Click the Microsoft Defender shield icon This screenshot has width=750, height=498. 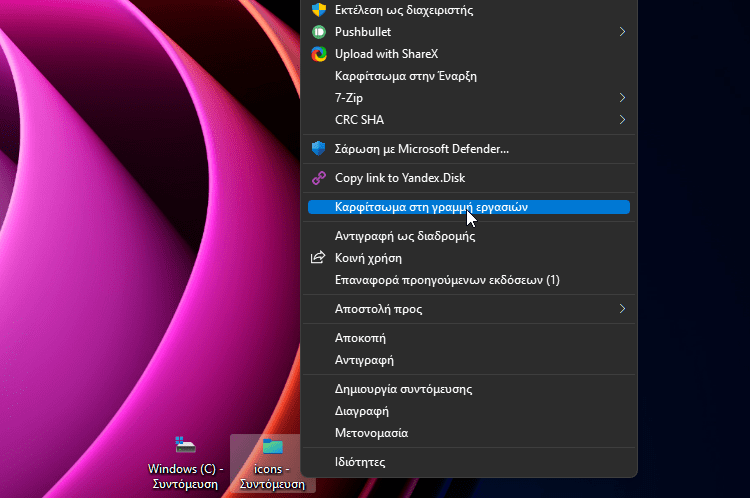pos(319,149)
